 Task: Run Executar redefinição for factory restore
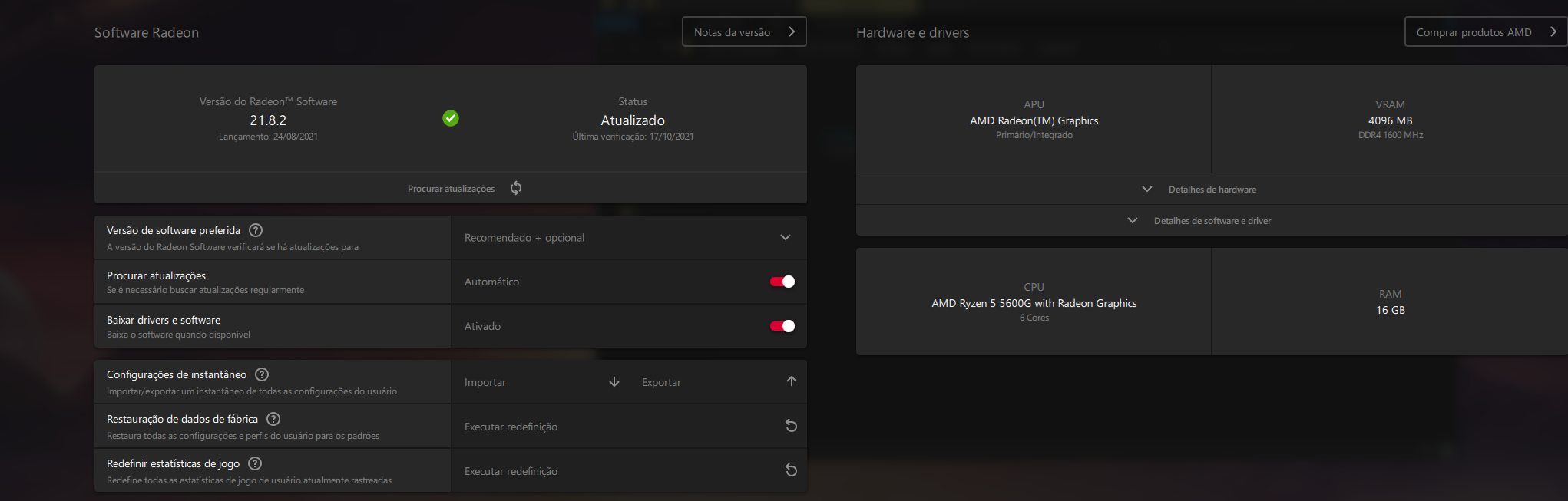click(629, 427)
